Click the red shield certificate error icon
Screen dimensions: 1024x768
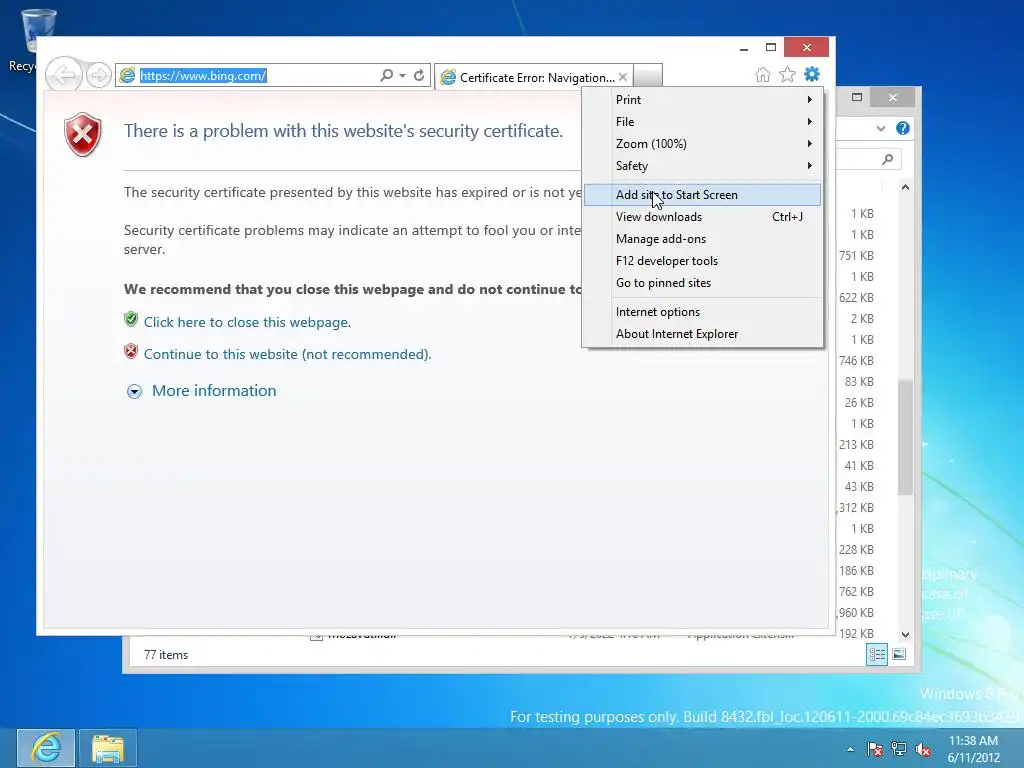pos(82,135)
